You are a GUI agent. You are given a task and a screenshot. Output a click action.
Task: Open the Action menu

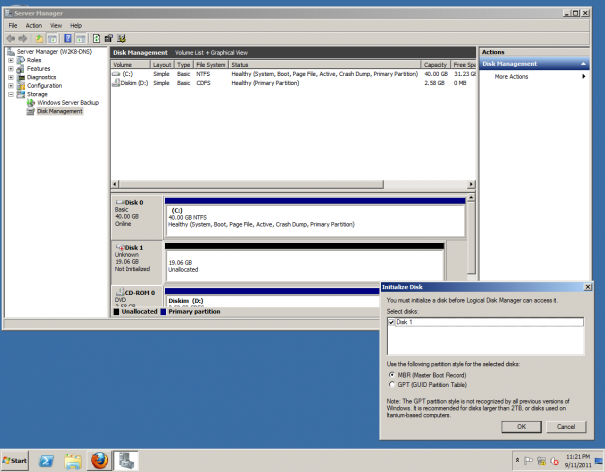pos(34,25)
